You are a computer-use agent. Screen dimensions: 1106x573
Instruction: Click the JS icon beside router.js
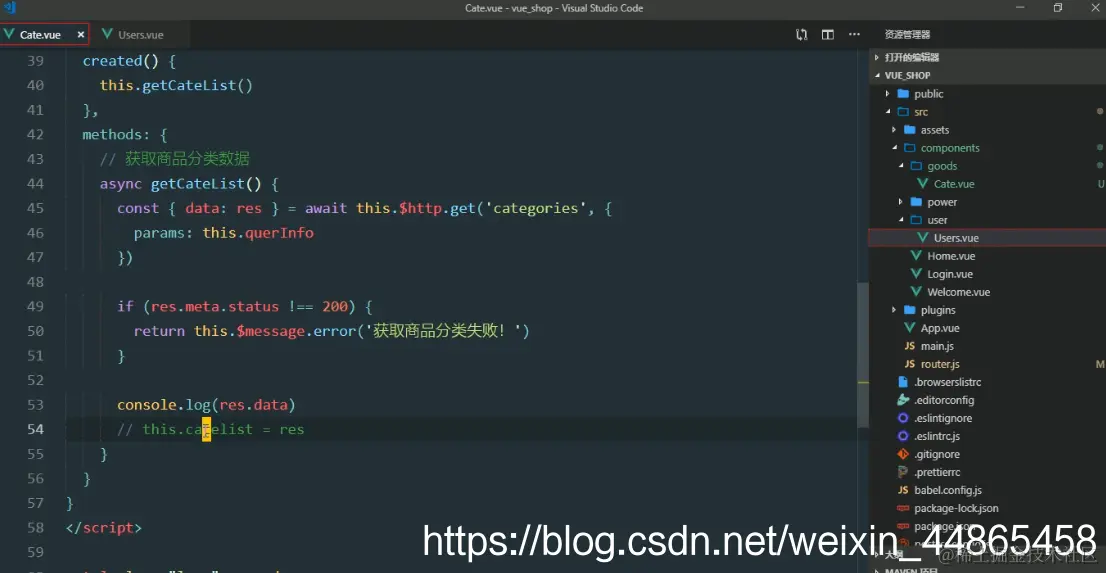pyautogui.click(x=909, y=364)
